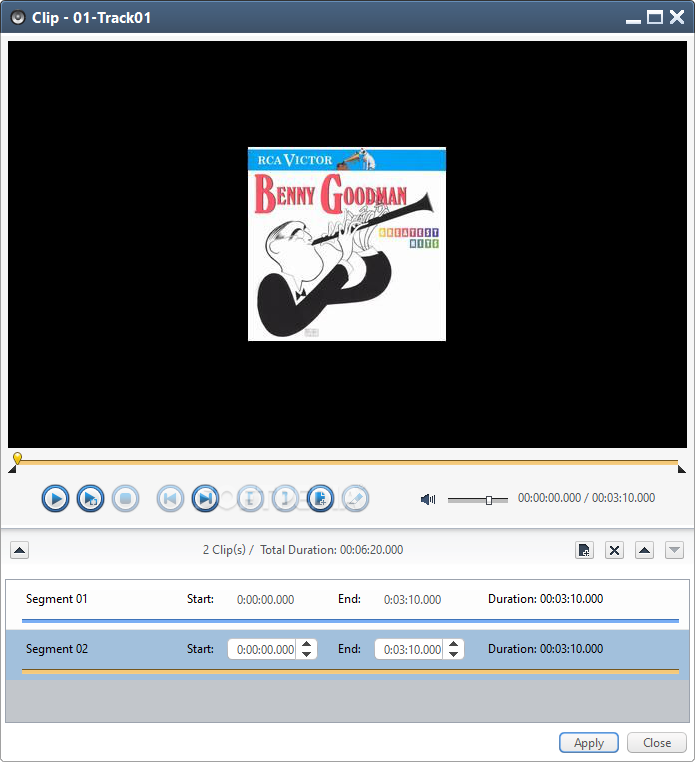Screen dimensions: 695x762
Task: Select the Segment 02 row
Action: tap(348, 655)
